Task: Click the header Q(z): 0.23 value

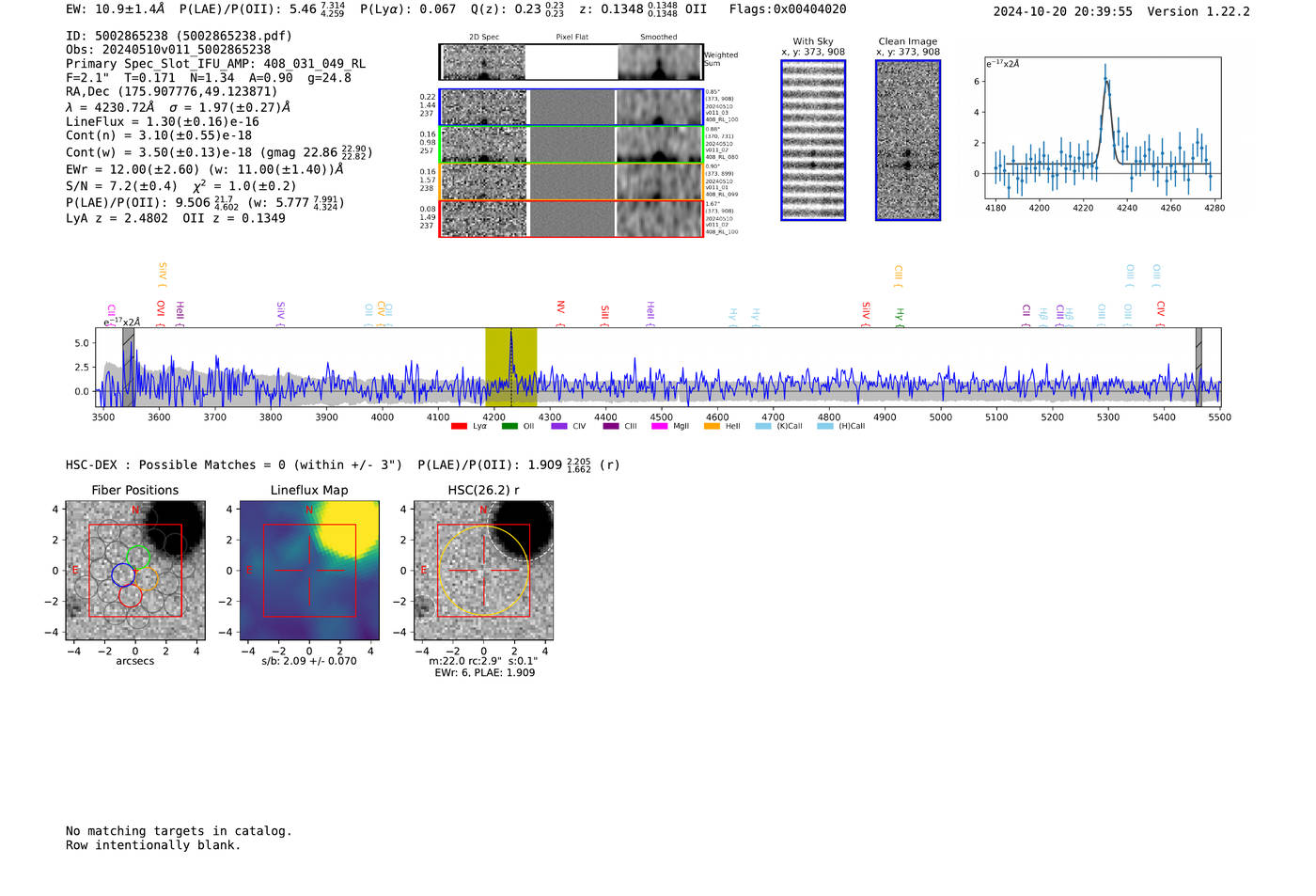Action: (x=518, y=9)
